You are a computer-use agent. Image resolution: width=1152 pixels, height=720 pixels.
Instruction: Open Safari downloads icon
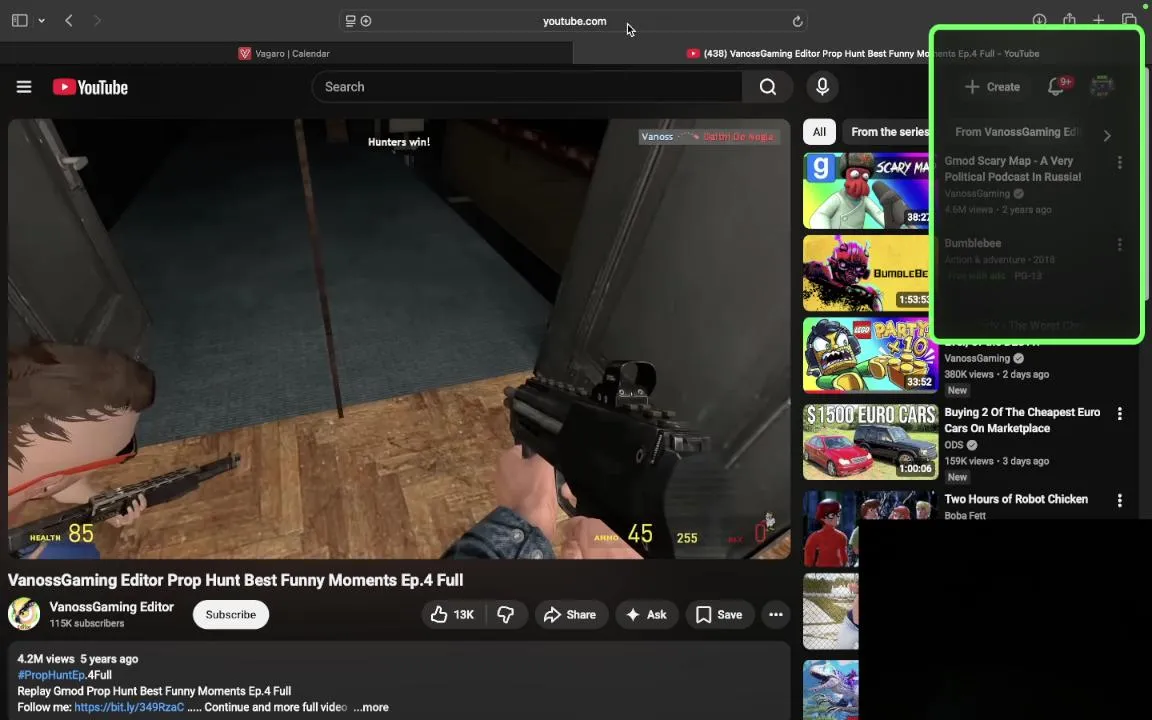tap(1039, 21)
